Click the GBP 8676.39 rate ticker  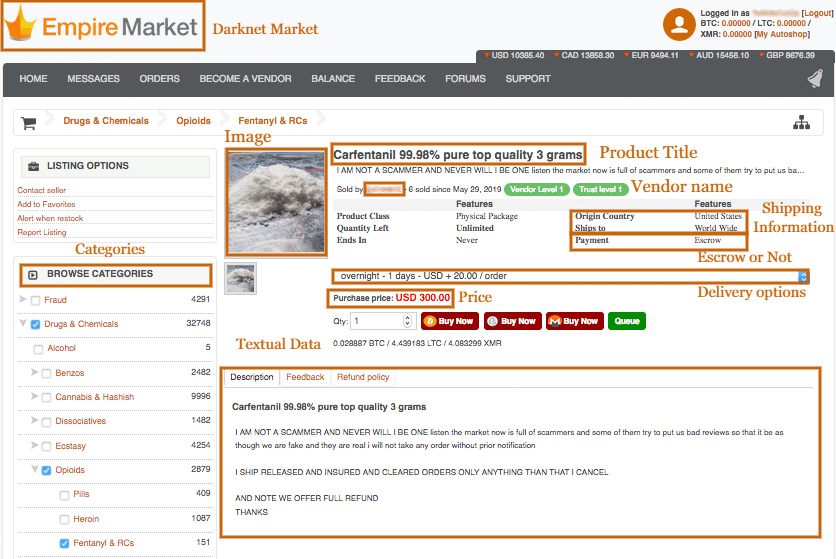click(x=786, y=55)
